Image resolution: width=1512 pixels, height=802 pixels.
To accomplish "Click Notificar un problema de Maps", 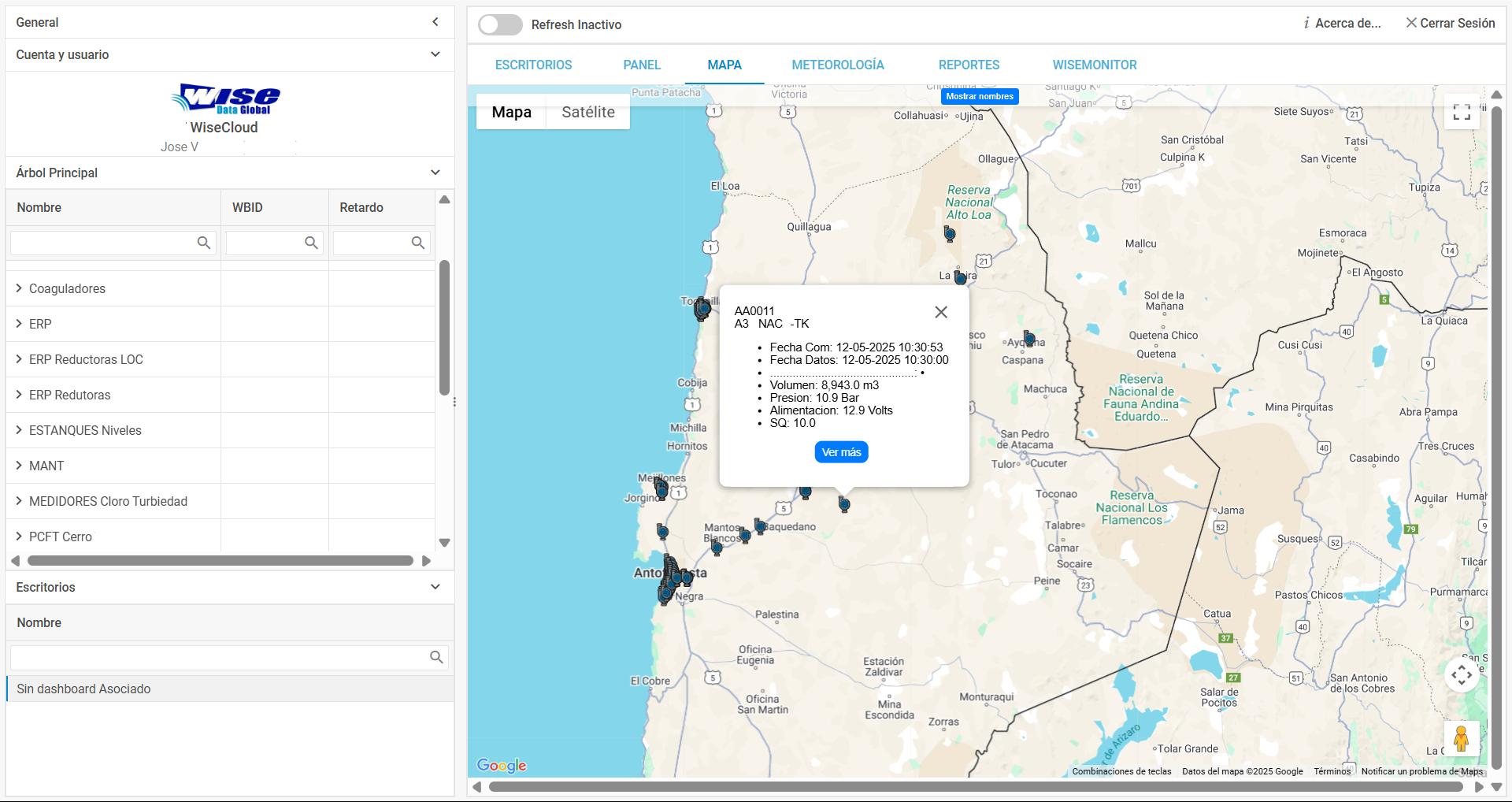I will pos(1422,771).
